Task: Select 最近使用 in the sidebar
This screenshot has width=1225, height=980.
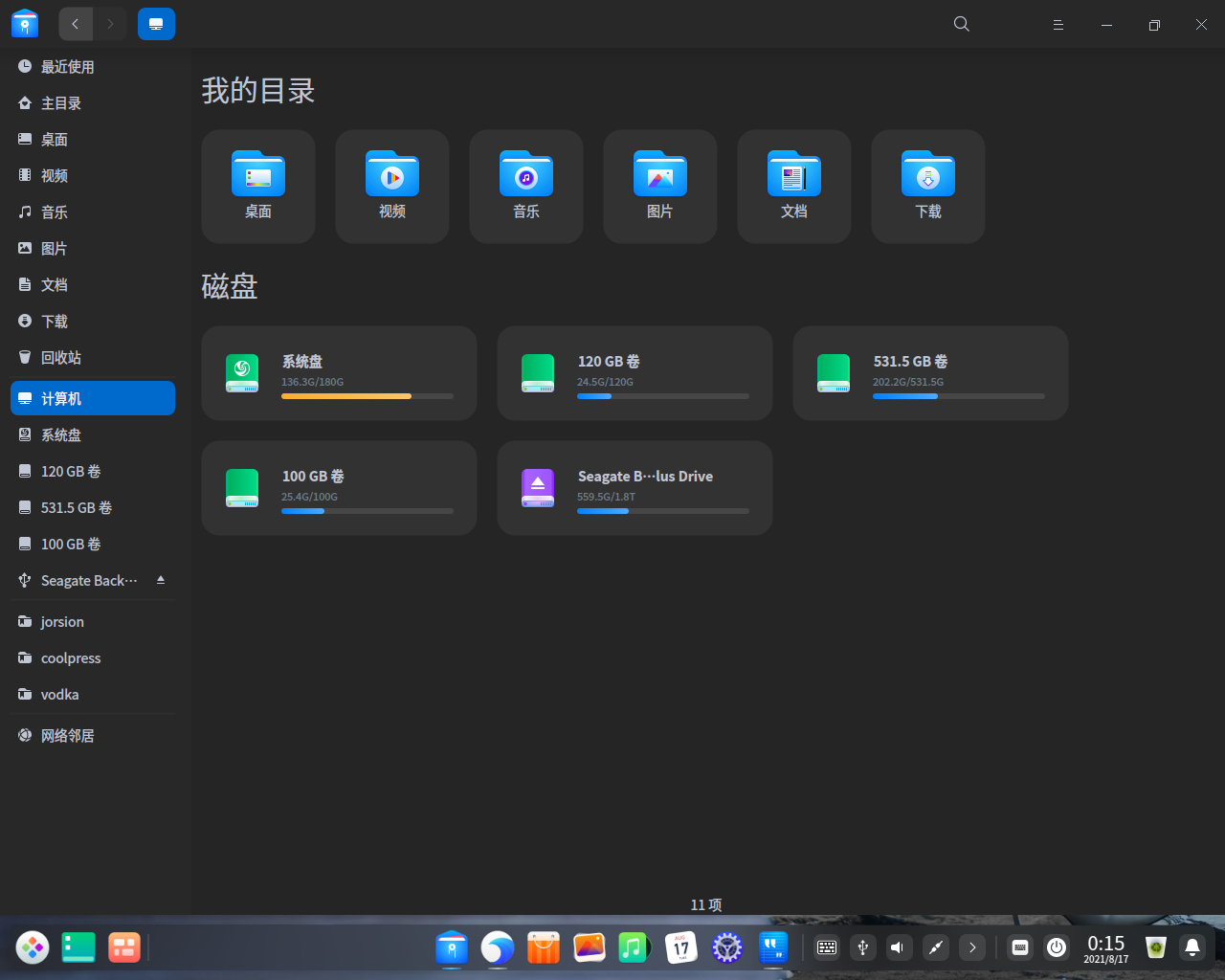Action: (x=67, y=67)
